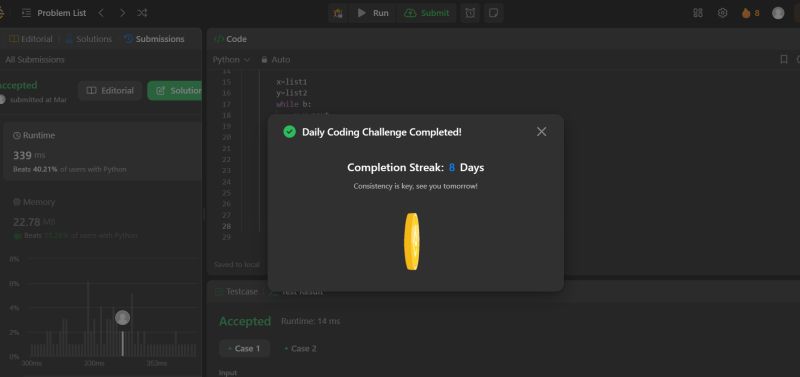Click the avatar marker on runtime chart
The height and width of the screenshot is (377, 800).
[x=122, y=318]
